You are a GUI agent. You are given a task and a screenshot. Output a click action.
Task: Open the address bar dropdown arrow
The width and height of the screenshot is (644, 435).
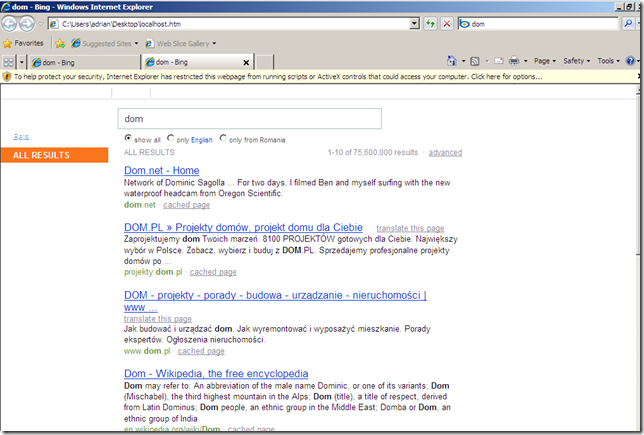pos(414,24)
